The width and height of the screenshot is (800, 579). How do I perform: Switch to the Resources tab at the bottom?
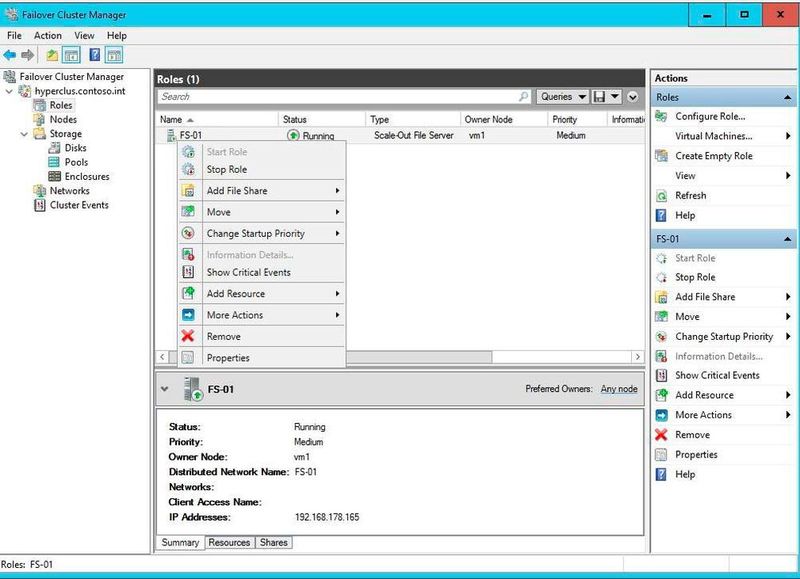click(229, 542)
